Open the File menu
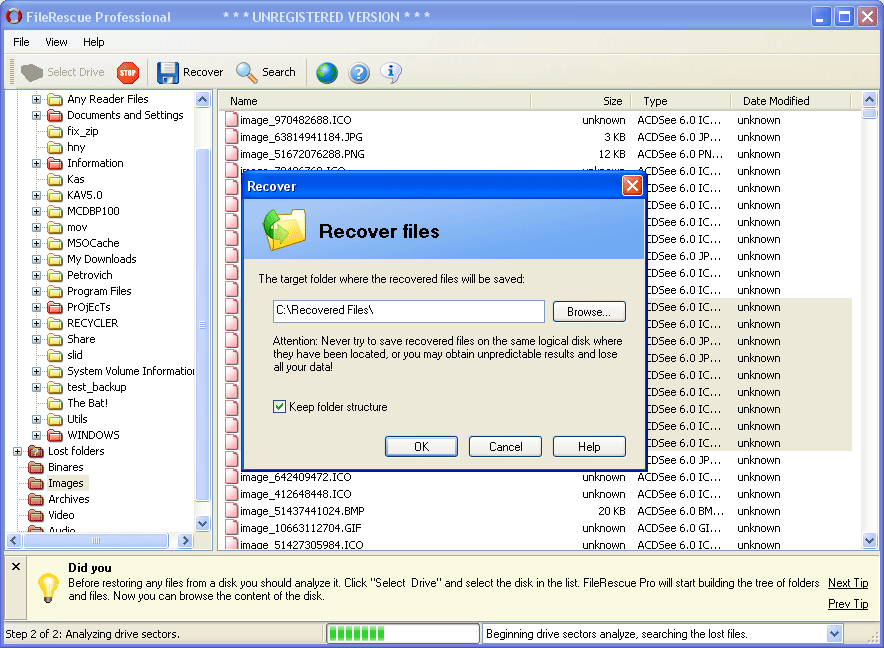 click(21, 42)
